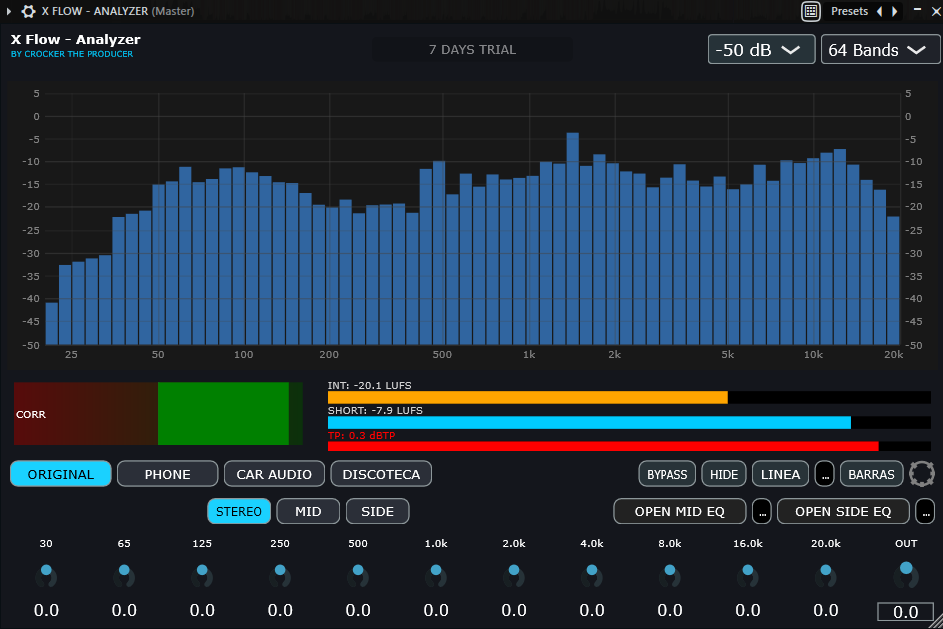Go to next preset arrow
The height and width of the screenshot is (629, 943).
[894, 11]
